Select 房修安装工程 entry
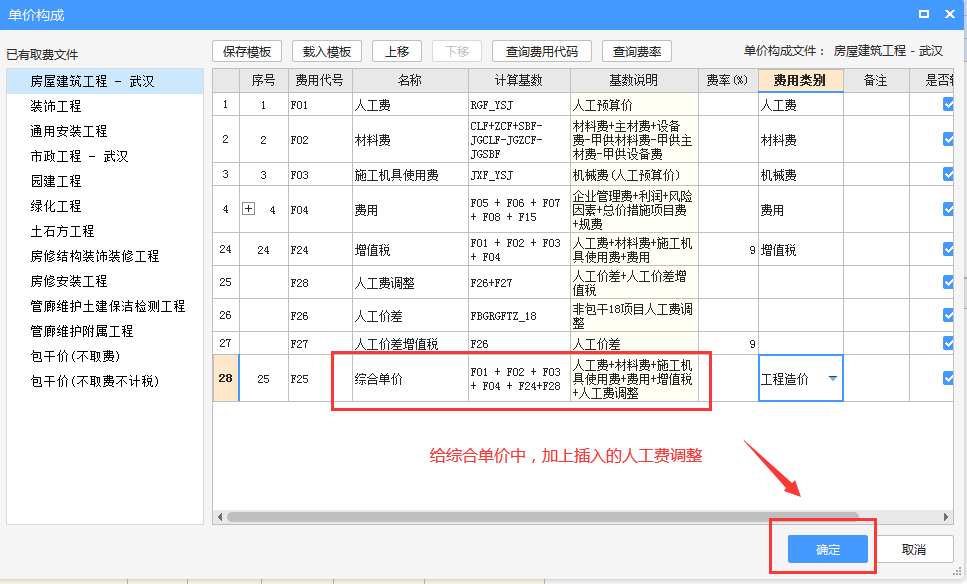The height and width of the screenshot is (584, 967). (105, 281)
